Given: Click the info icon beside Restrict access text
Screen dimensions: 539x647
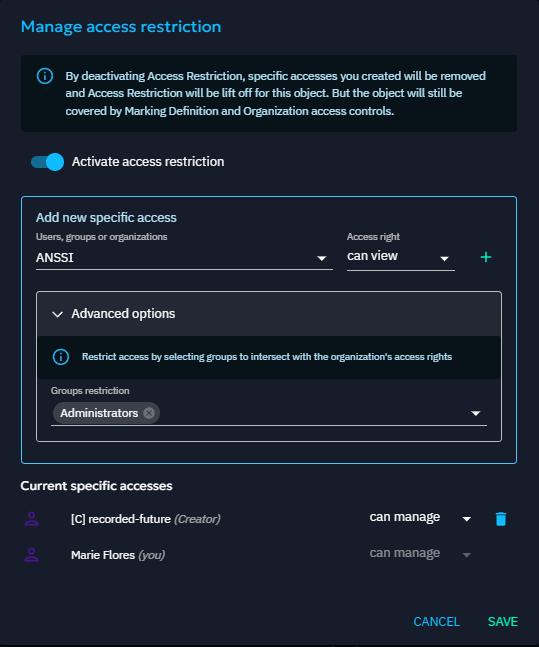Looking at the screenshot, I should coord(61,357).
